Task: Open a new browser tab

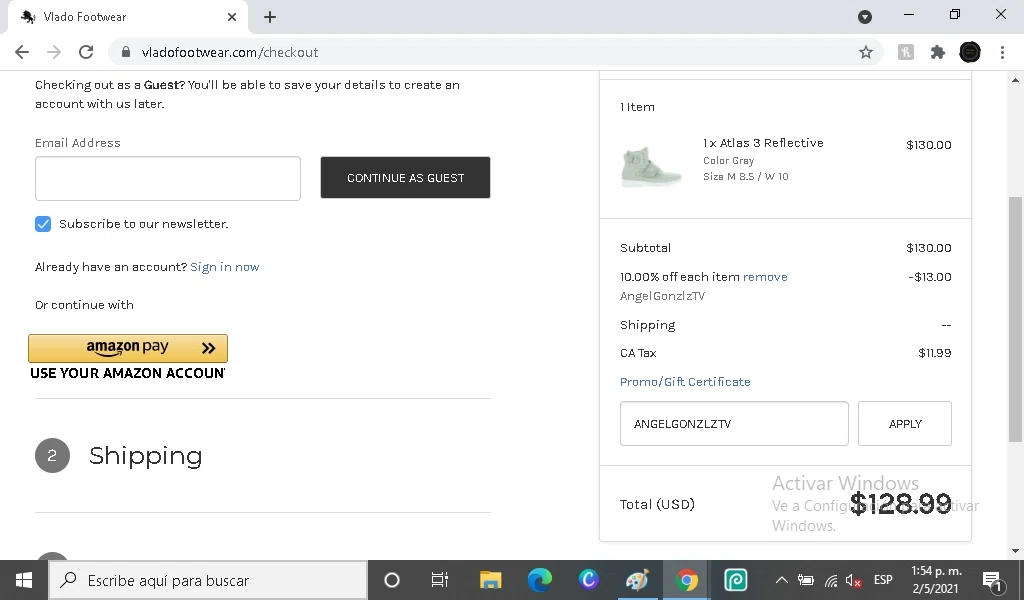Action: [x=270, y=17]
